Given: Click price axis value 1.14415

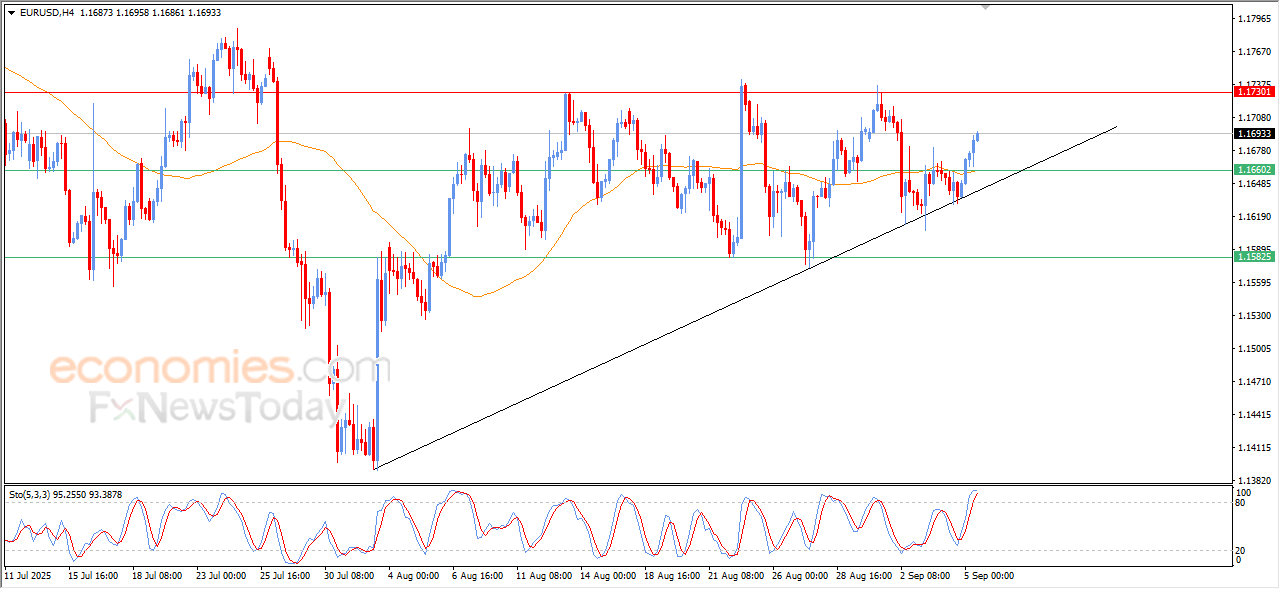Looking at the screenshot, I should pyautogui.click(x=1254, y=415).
